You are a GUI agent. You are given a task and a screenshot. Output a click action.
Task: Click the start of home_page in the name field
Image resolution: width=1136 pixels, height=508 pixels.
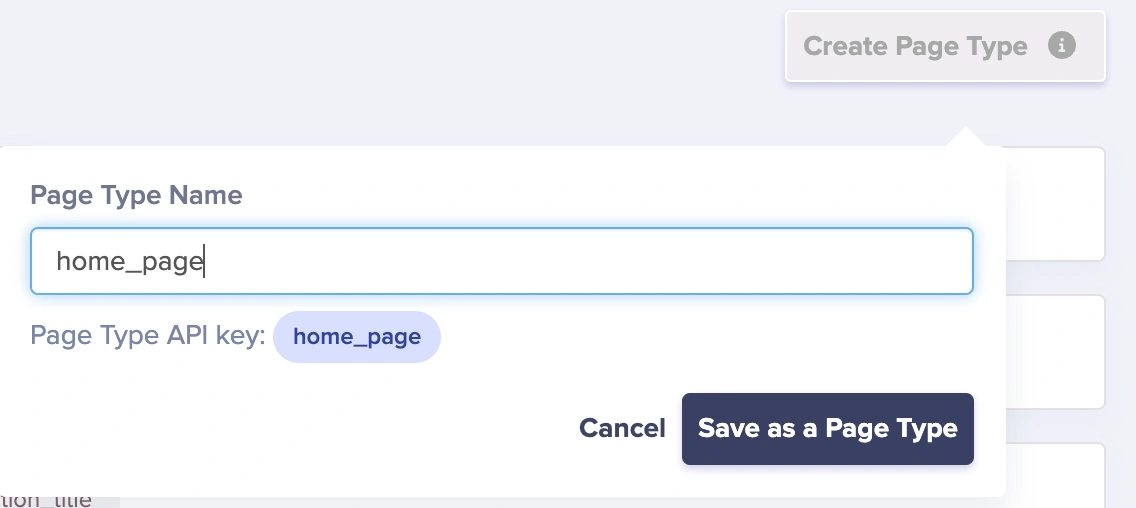58,262
